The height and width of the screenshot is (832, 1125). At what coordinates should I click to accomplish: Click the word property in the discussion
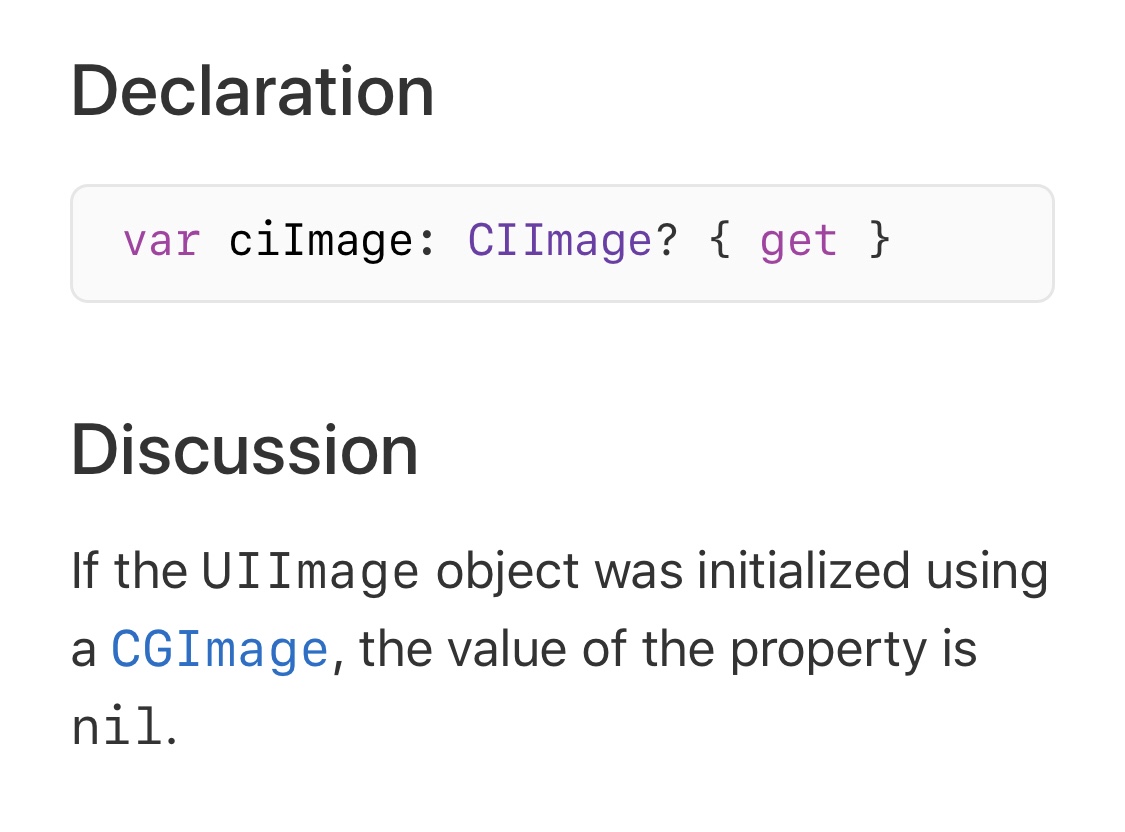point(829,651)
